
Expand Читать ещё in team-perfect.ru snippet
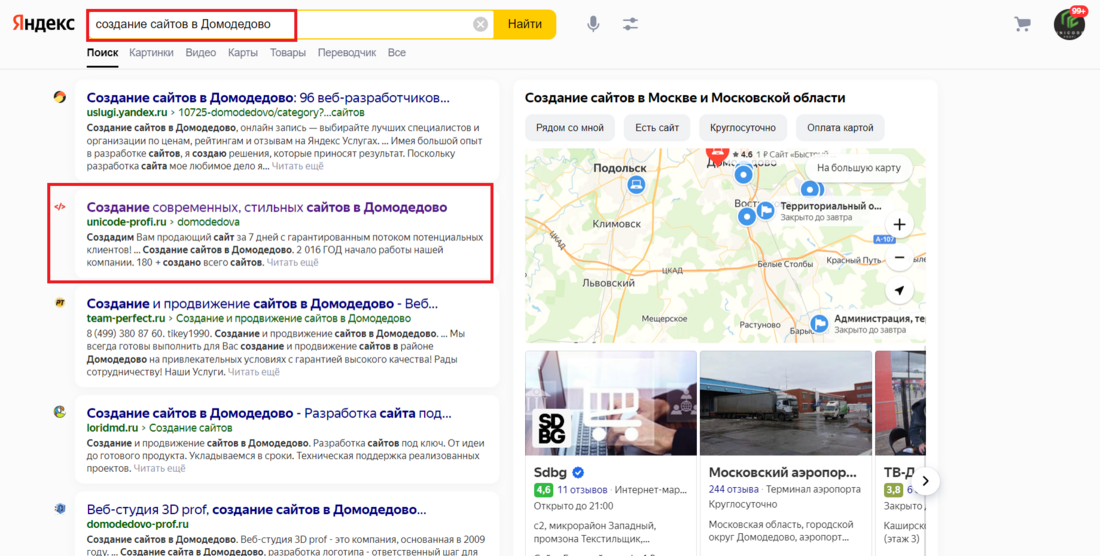(254, 372)
